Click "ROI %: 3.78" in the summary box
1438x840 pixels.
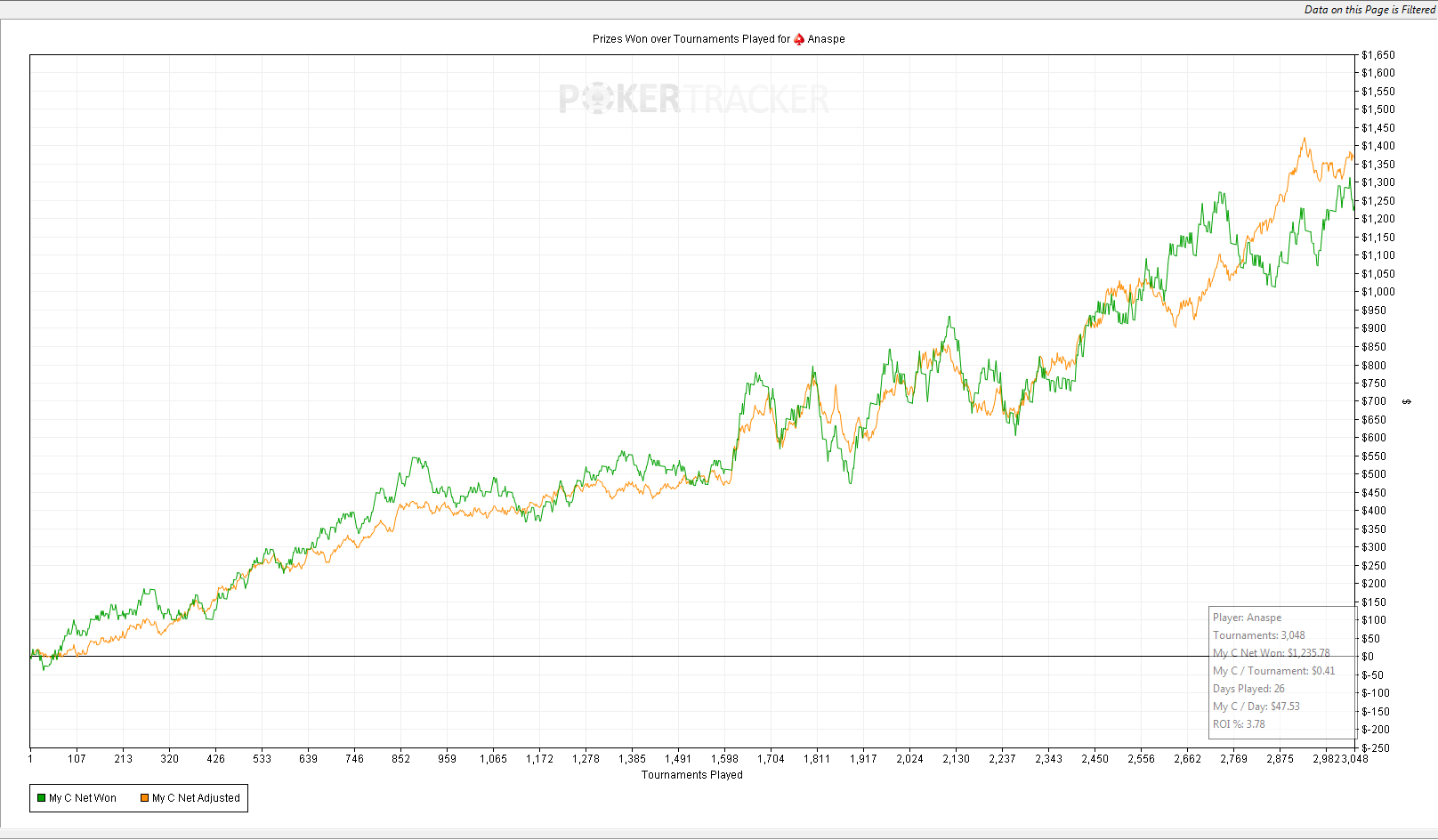1239,724
